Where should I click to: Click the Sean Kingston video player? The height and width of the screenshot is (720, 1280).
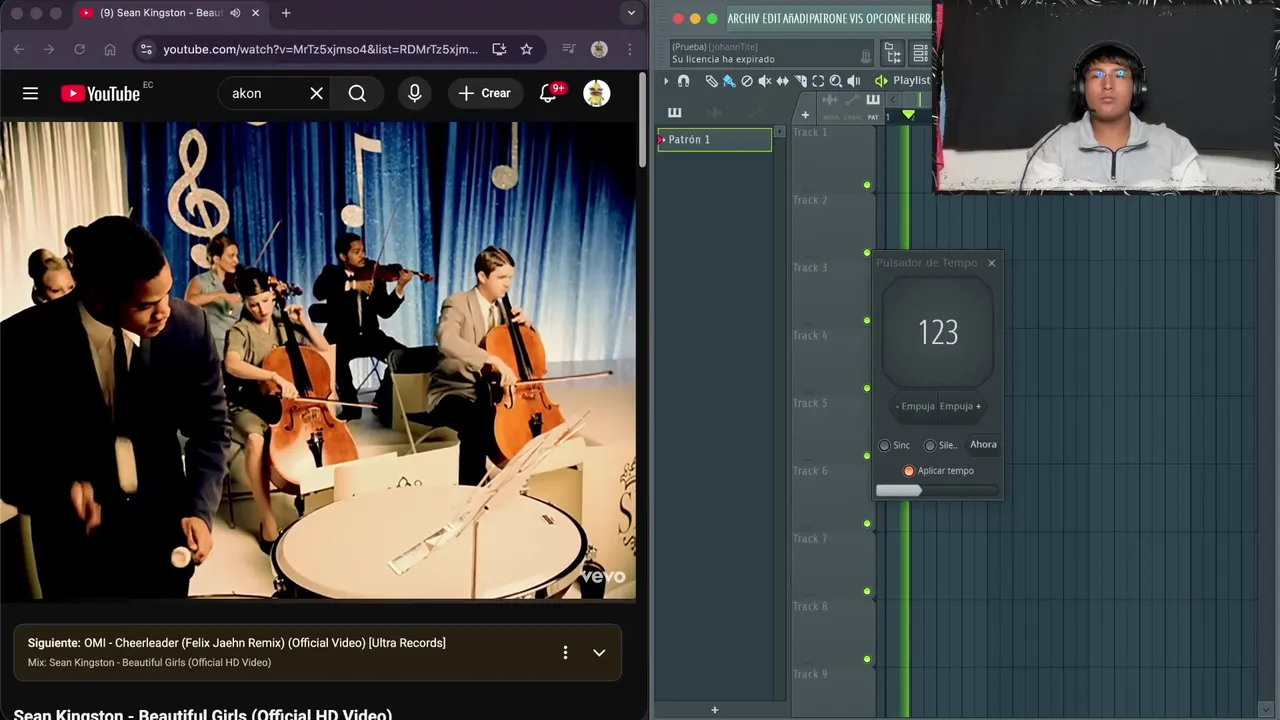[x=318, y=361]
